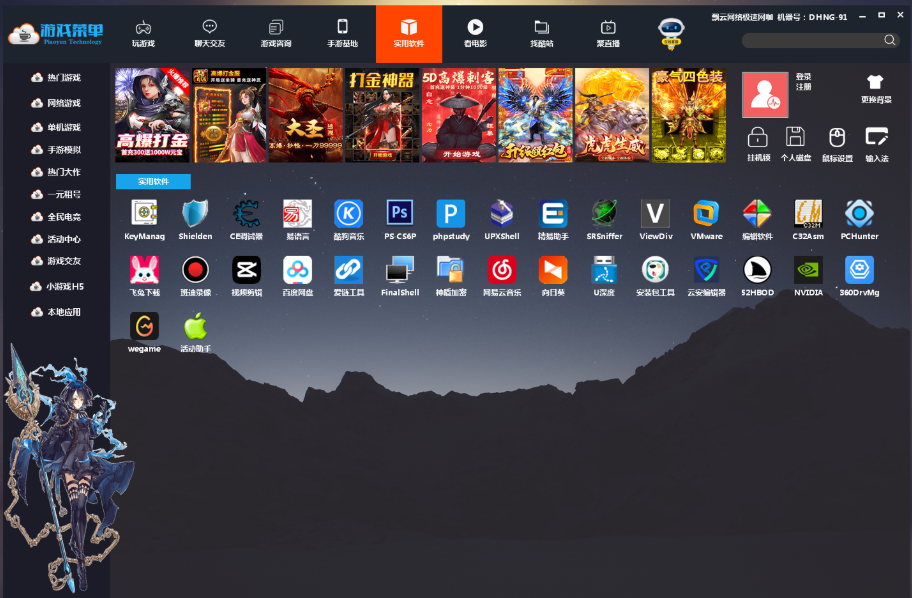Screen dimensions: 912x598
Task: Click the search input field
Action: tap(814, 40)
